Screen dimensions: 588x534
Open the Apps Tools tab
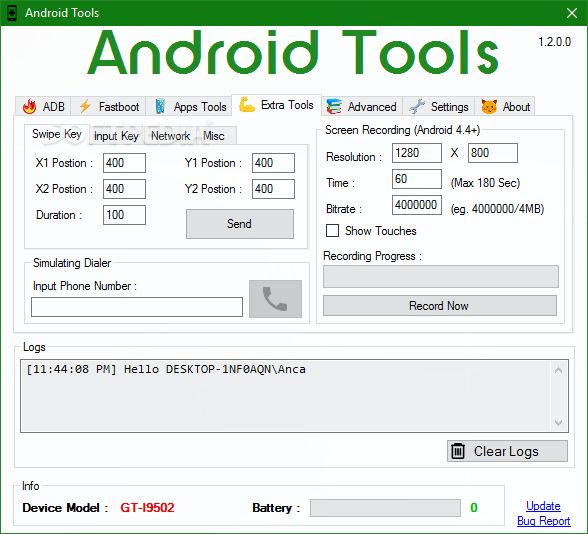point(188,106)
